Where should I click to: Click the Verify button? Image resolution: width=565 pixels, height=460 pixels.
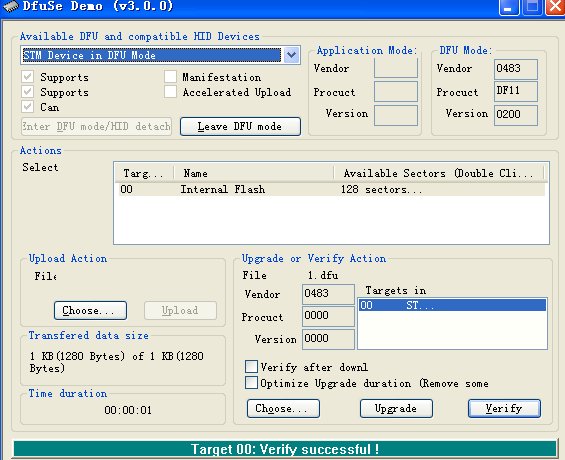point(504,408)
